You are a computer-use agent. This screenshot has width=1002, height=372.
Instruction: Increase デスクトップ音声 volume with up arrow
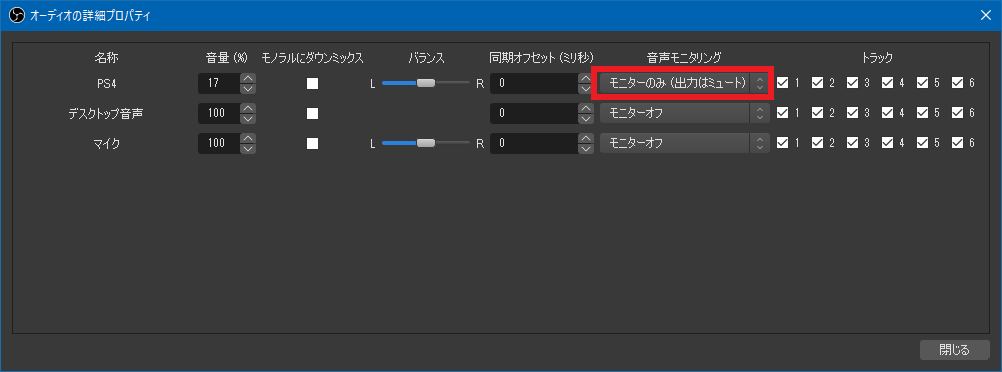pyautogui.click(x=248, y=108)
